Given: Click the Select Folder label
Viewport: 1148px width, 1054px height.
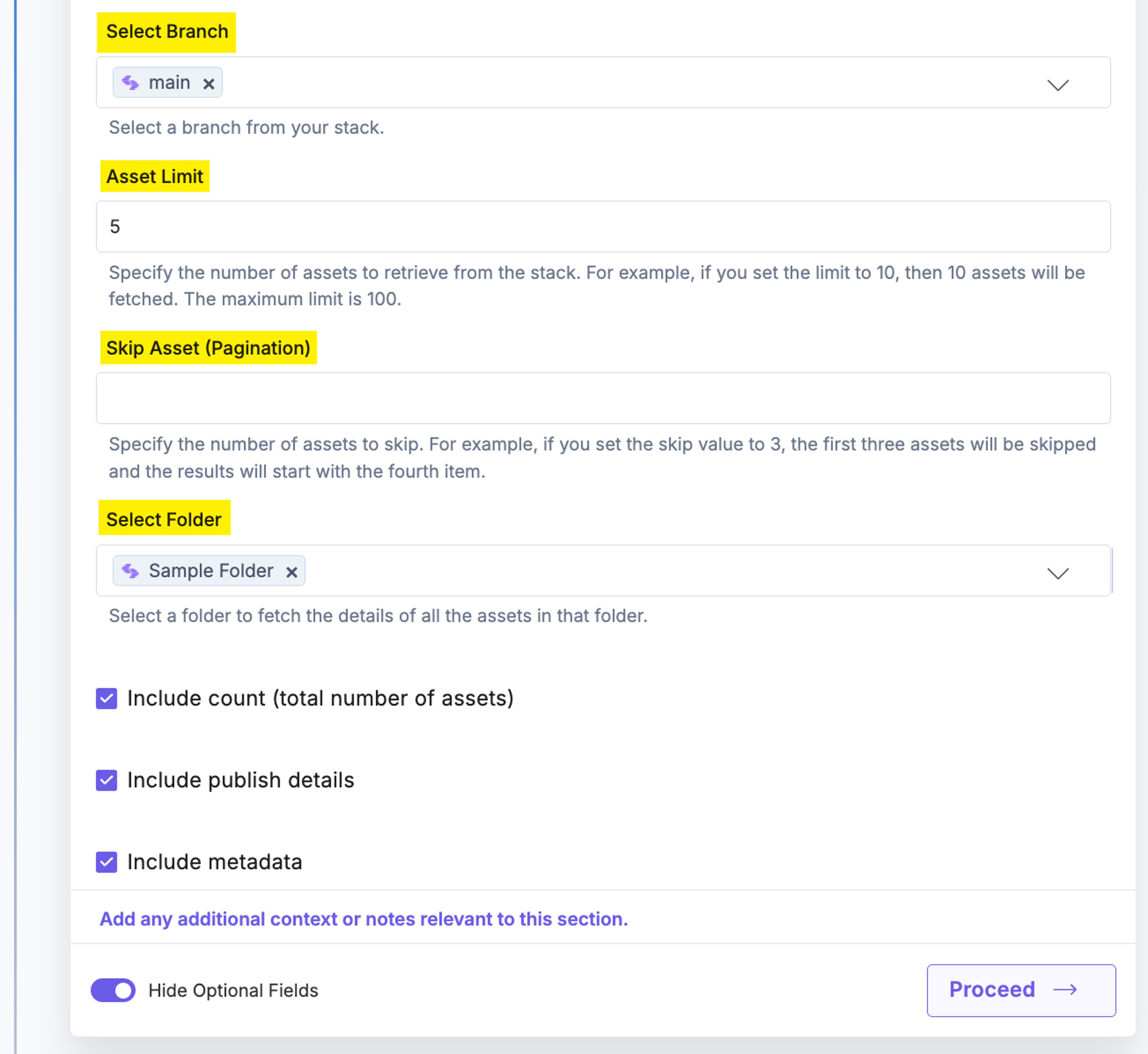Looking at the screenshot, I should point(164,519).
